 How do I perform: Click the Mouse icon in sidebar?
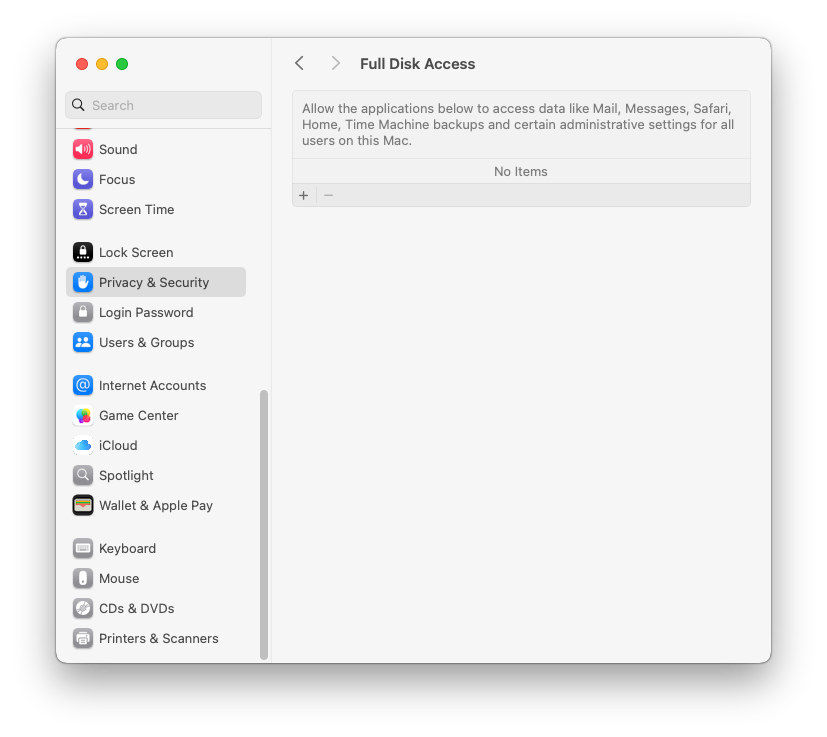(83, 578)
